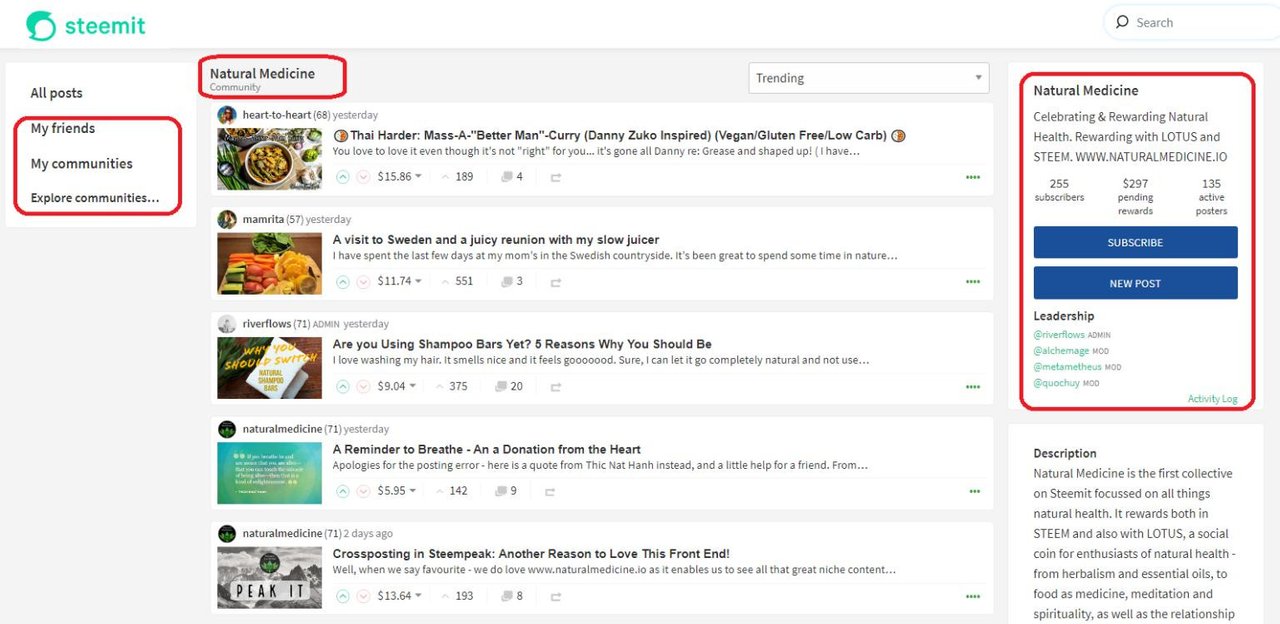1280x624 pixels.
Task: Open My communities in sidebar
Action: tap(82, 164)
